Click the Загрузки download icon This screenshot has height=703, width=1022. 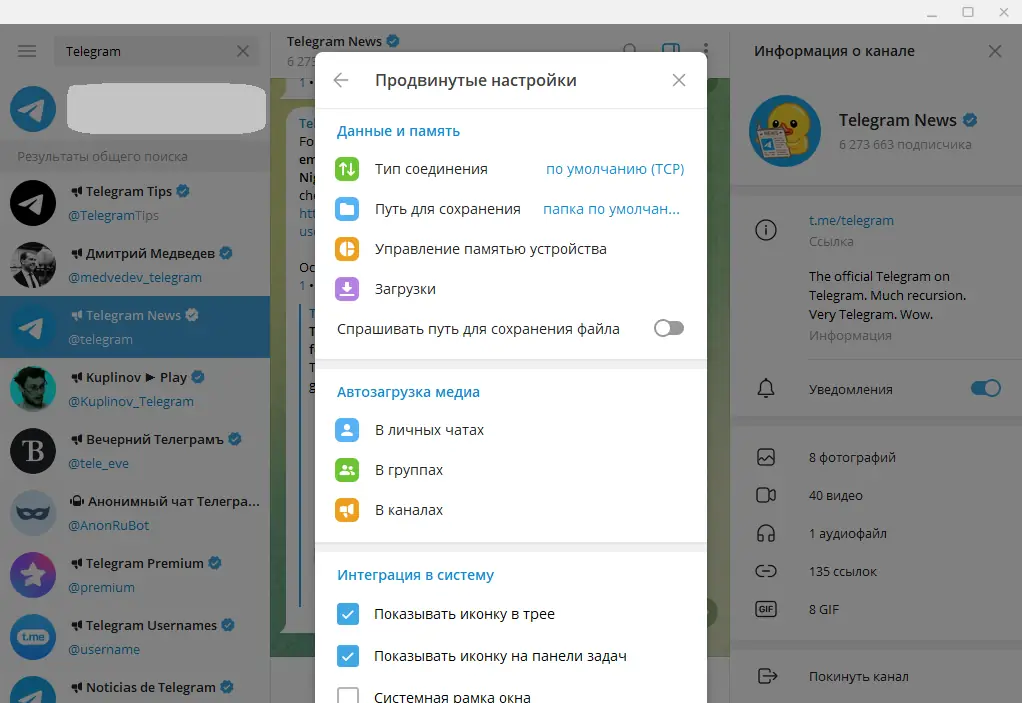[x=348, y=288]
